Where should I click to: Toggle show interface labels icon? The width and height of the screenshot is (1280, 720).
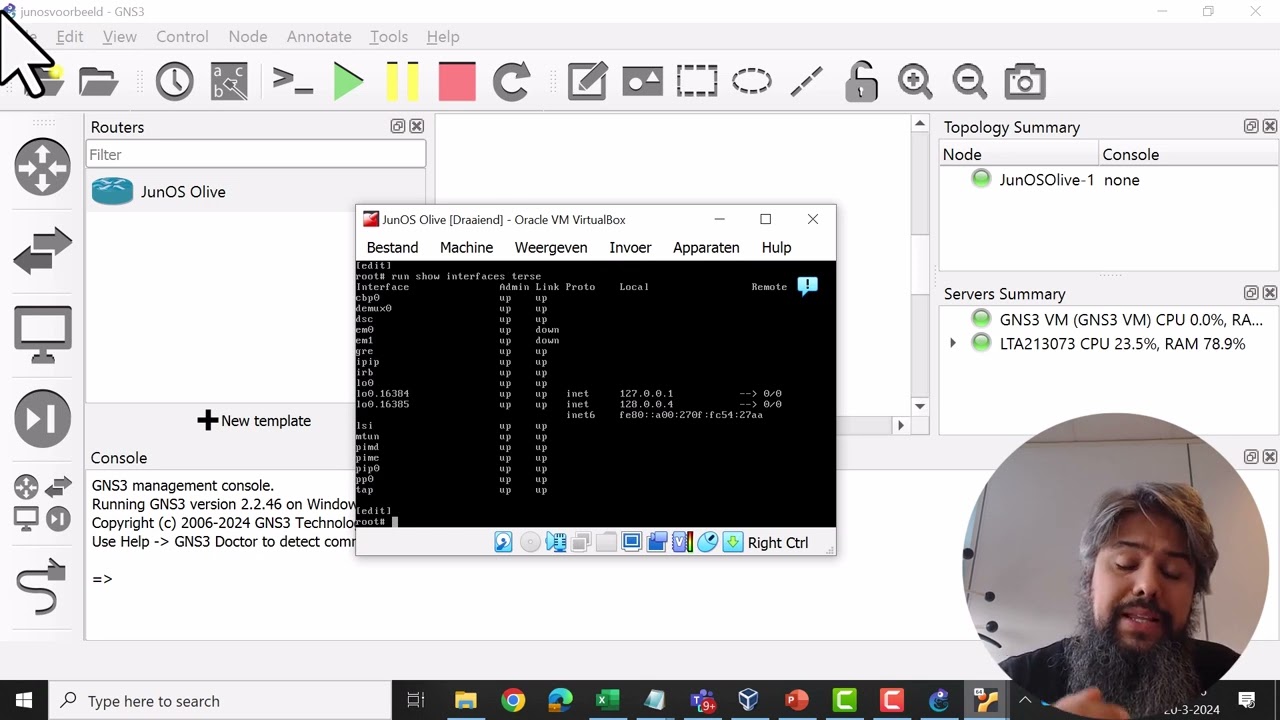(x=229, y=81)
